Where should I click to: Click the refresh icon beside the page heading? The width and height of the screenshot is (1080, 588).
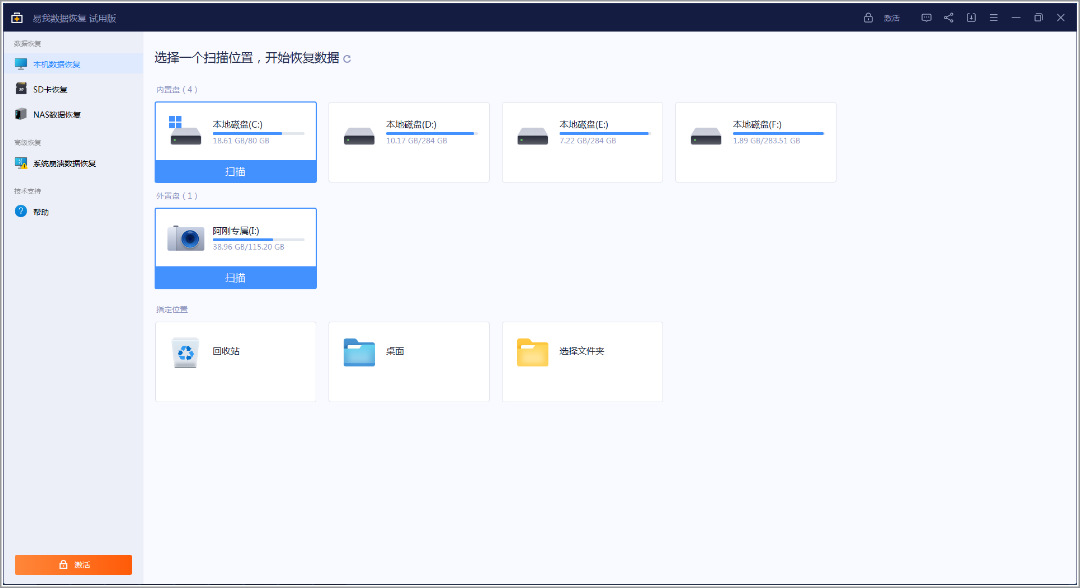pos(347,59)
